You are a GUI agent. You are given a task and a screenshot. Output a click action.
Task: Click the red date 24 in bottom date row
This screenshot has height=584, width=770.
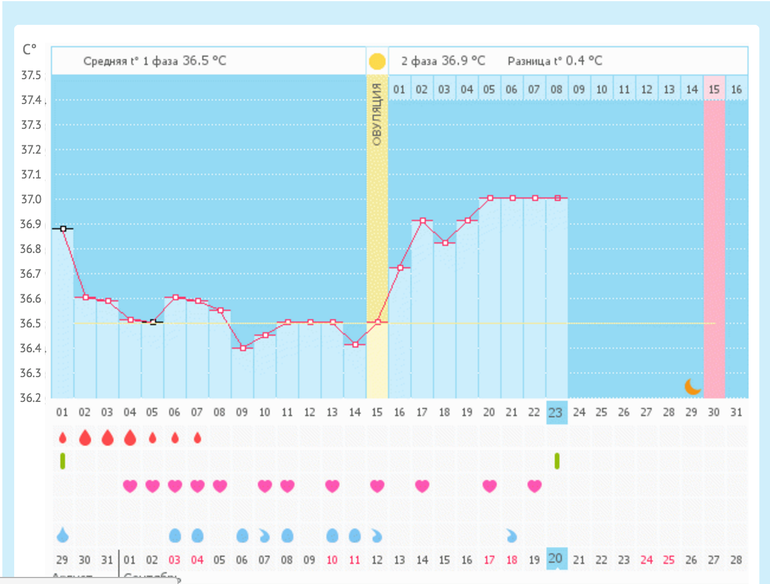pos(646,559)
